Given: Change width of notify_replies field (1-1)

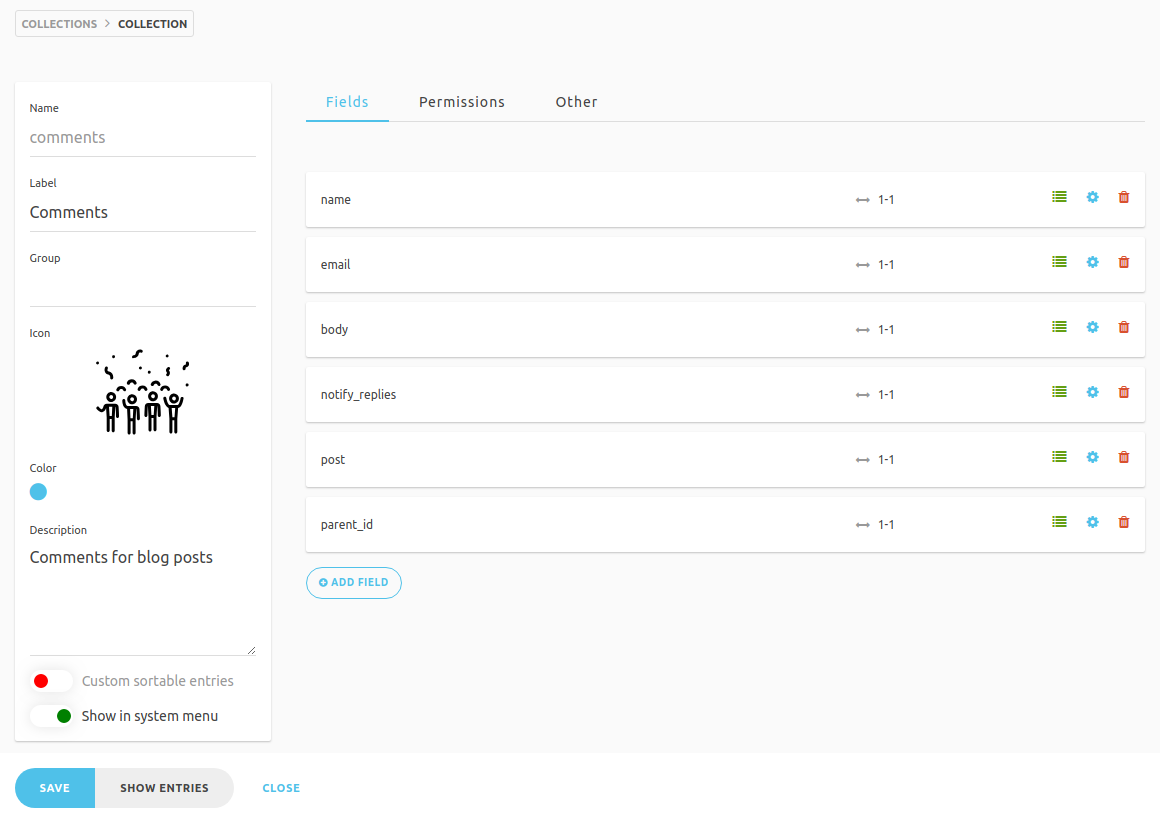Looking at the screenshot, I should point(875,395).
